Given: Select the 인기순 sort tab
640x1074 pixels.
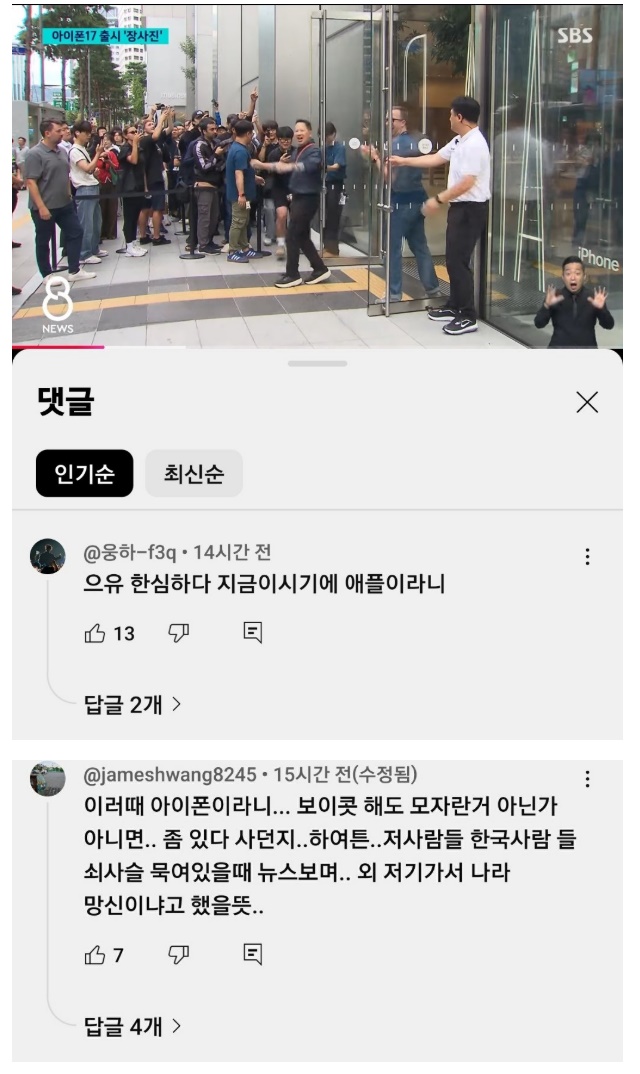Looking at the screenshot, I should click(84, 473).
